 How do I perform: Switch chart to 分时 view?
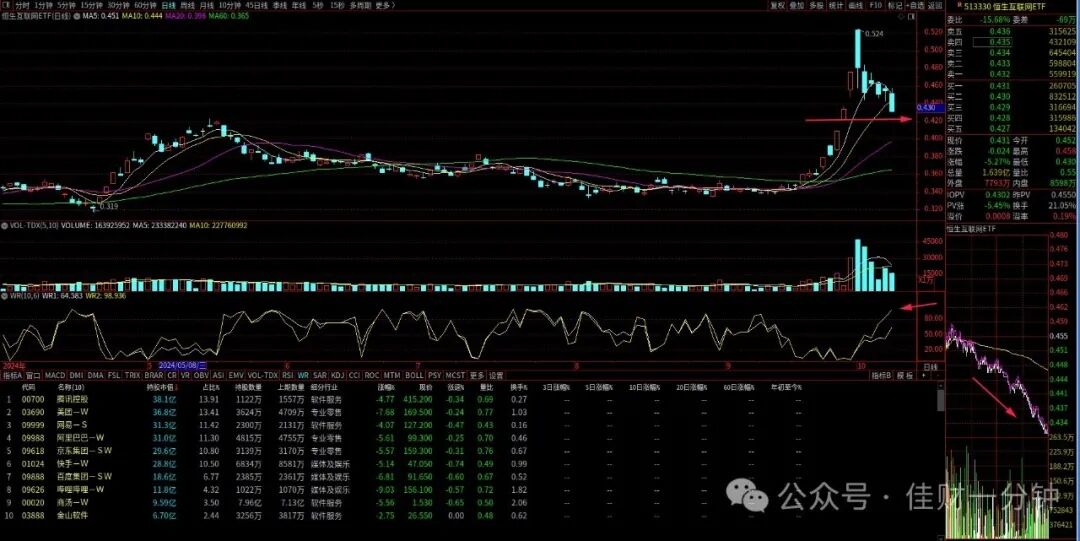(23, 5)
